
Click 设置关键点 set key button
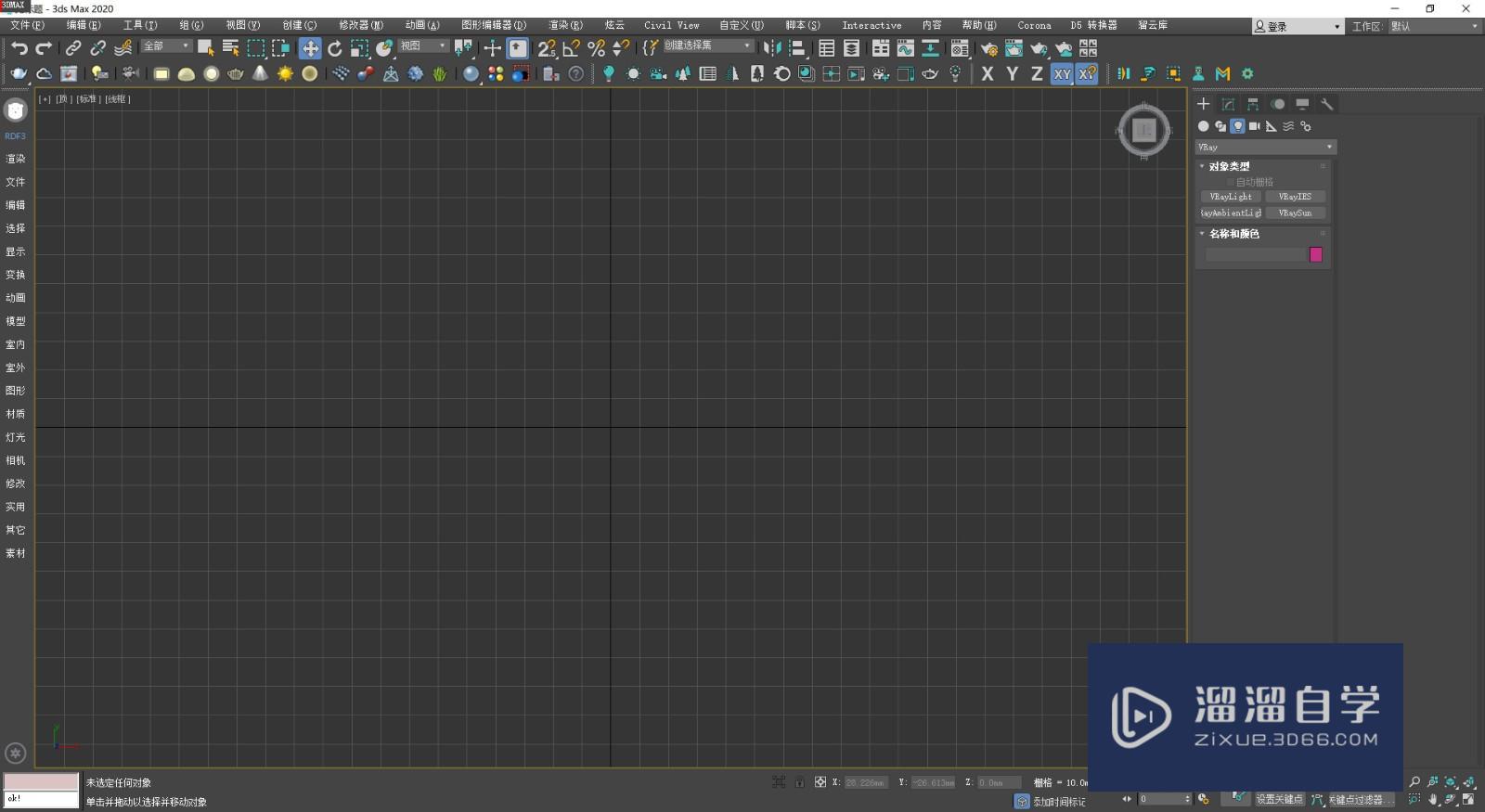click(x=1280, y=799)
